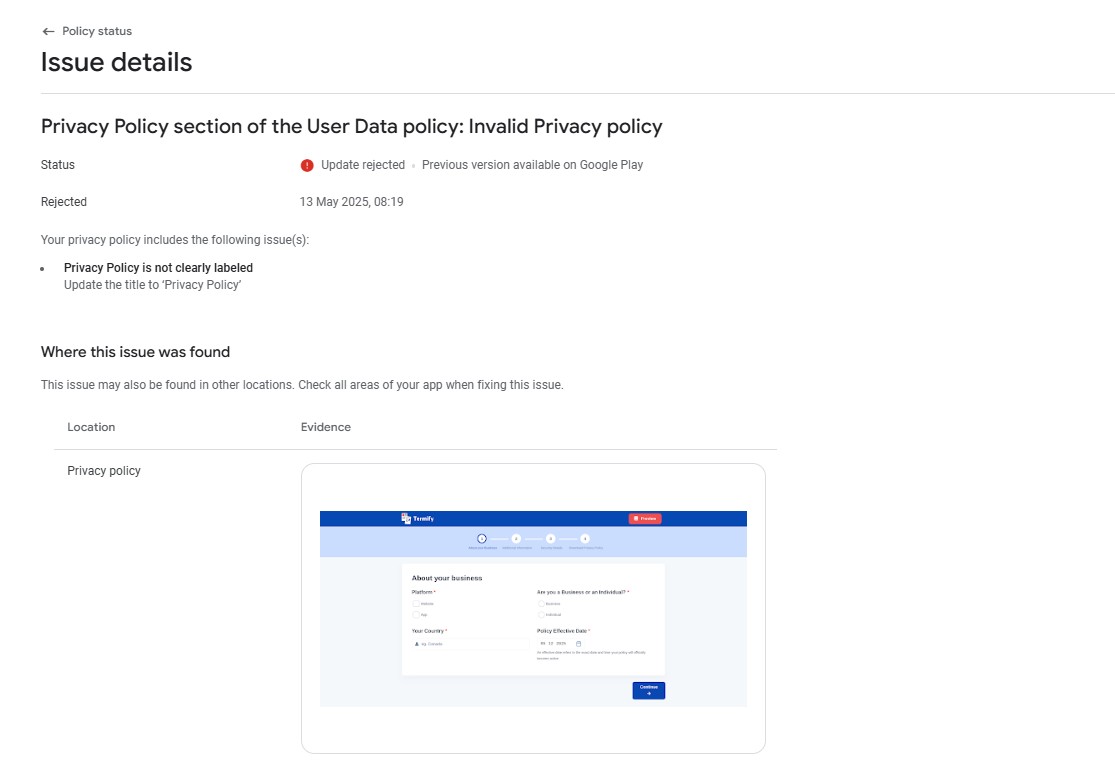1115x777 pixels.
Task: Choose the Business radio option
Action: [541, 604]
